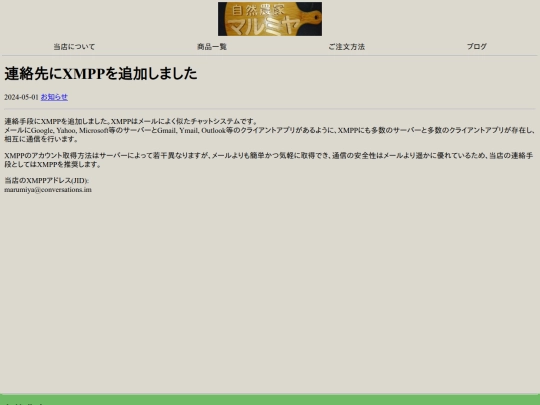Click the paragraph starting XMPPのアカウント取得方法
This screenshot has height=405, width=540.
(x=269, y=160)
